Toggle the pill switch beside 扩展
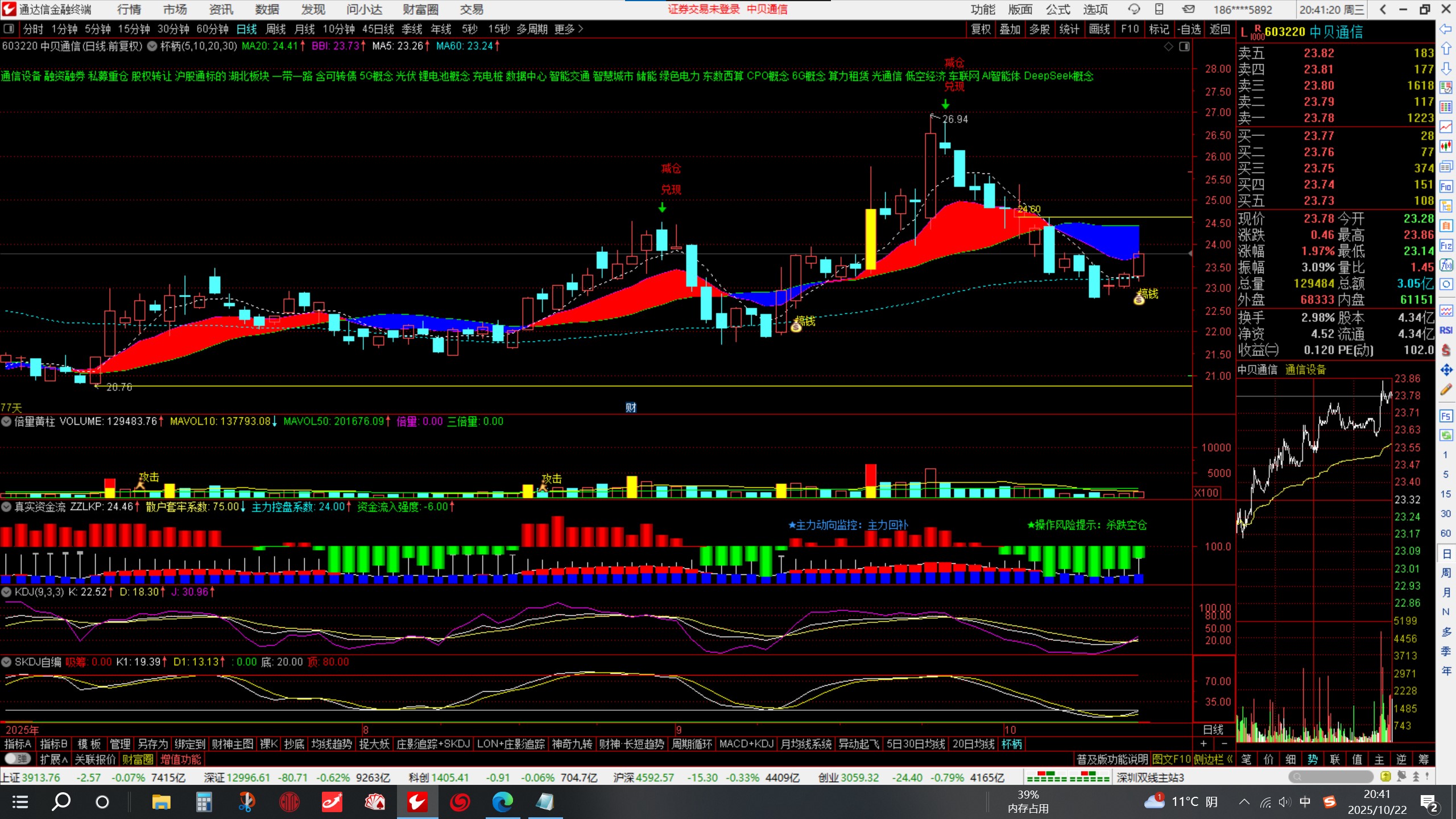Image resolution: width=1456 pixels, height=819 pixels. point(17,759)
